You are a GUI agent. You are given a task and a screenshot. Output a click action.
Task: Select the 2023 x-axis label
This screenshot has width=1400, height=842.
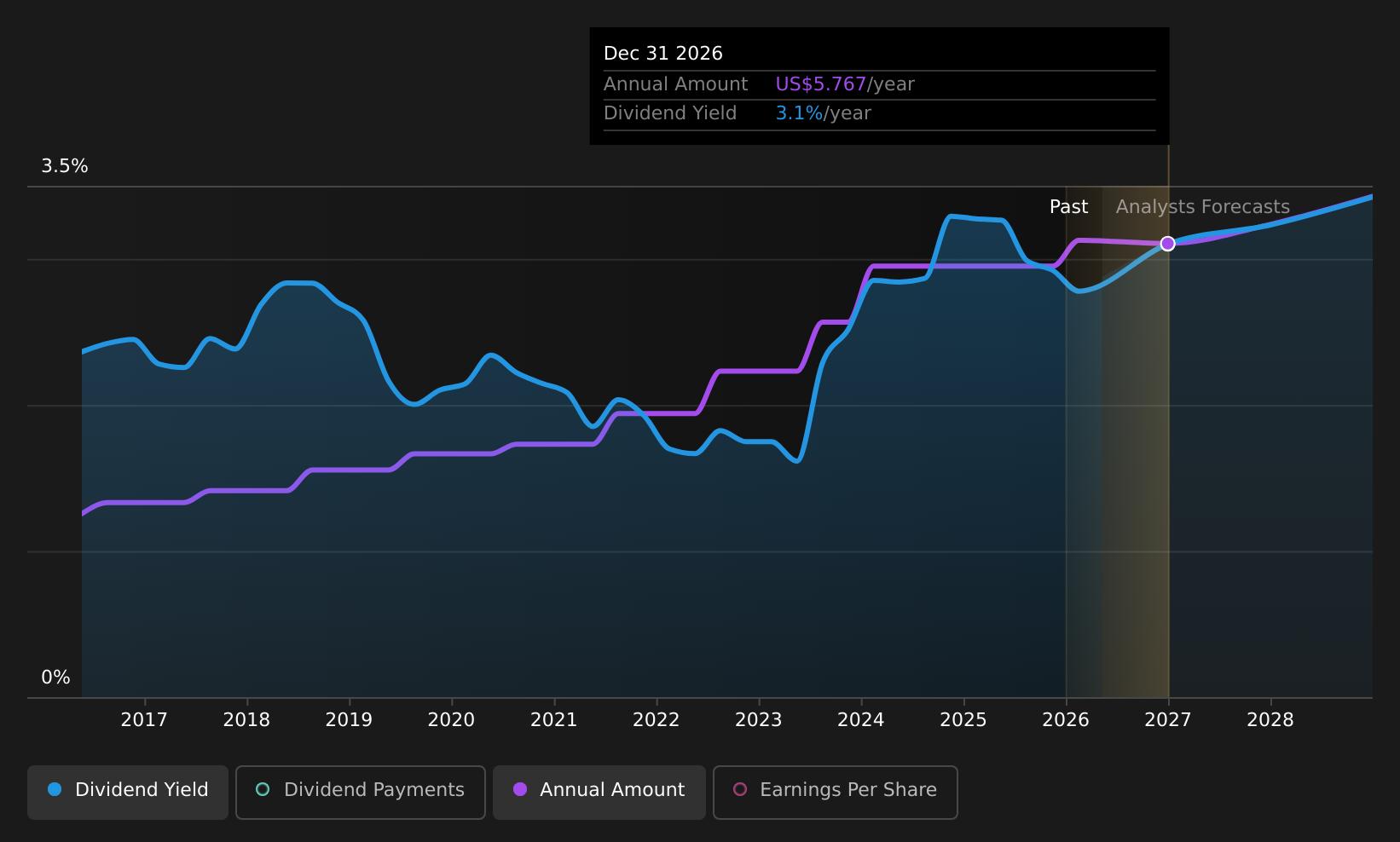click(758, 720)
